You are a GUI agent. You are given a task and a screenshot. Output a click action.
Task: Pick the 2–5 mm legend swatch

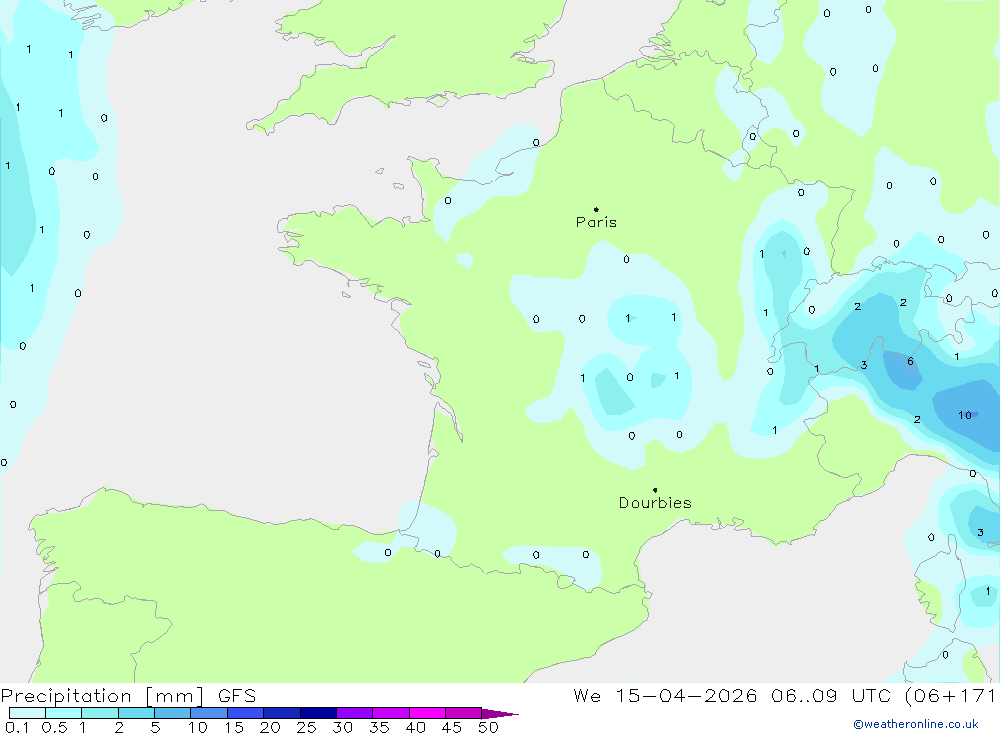click(x=136, y=713)
